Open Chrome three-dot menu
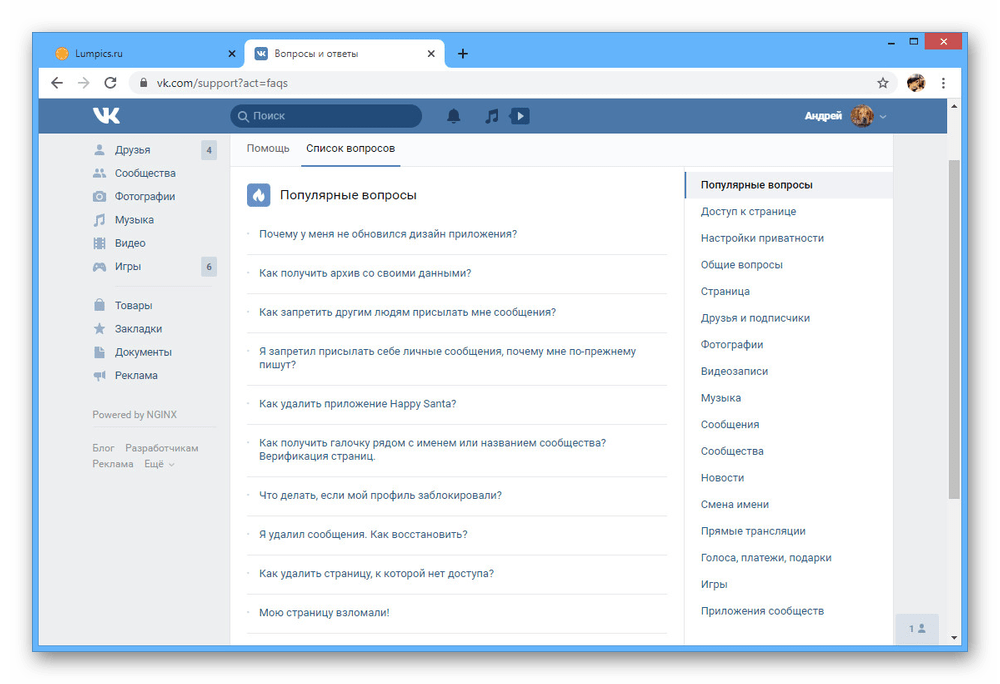The image size is (1000, 684). click(x=943, y=83)
